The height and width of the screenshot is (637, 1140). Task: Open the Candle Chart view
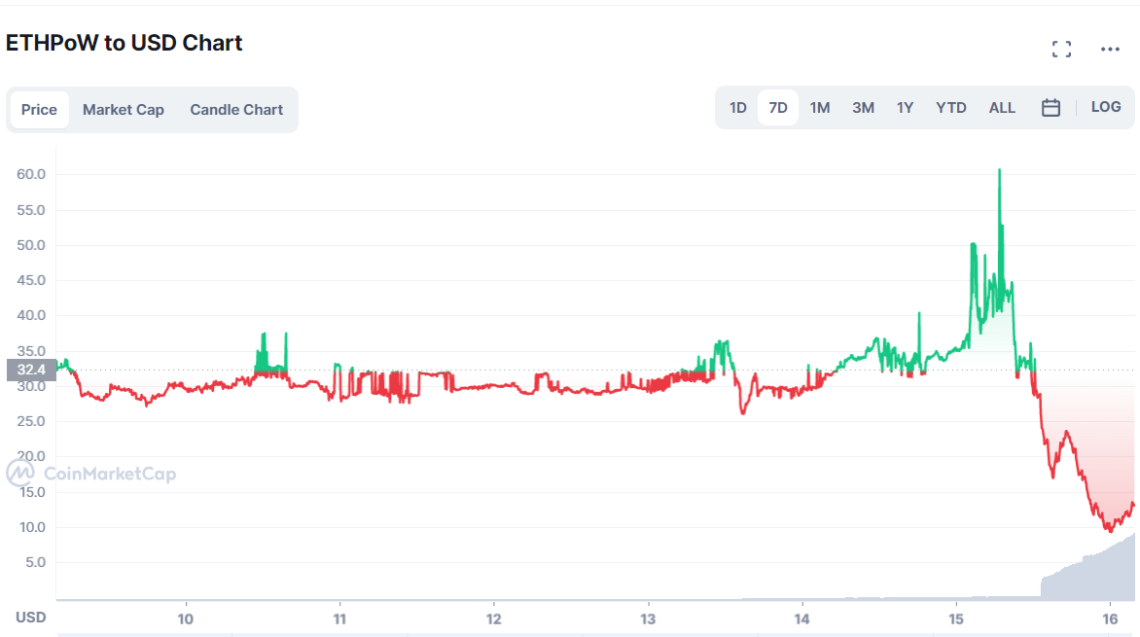coord(236,110)
